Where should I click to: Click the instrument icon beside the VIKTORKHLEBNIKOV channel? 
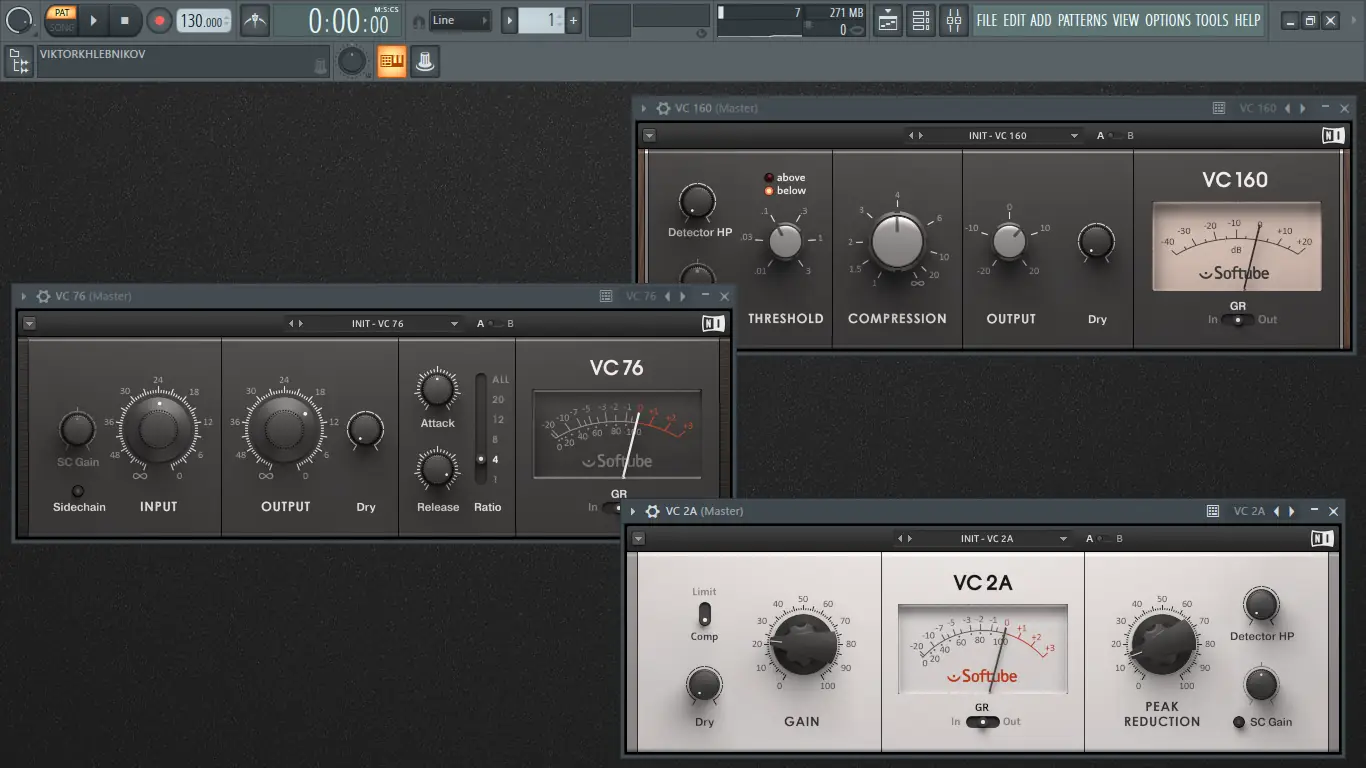point(424,61)
